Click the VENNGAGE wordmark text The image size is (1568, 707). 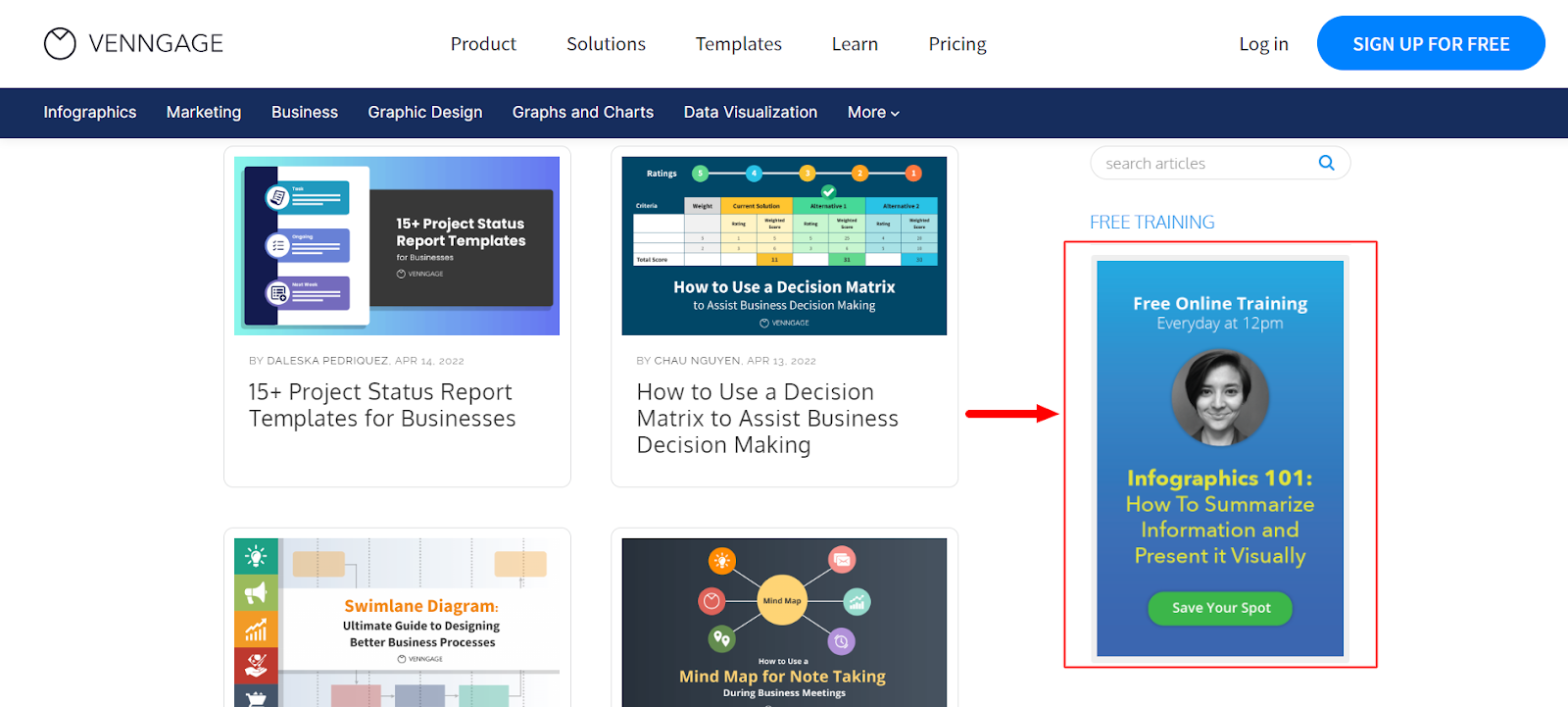click(x=156, y=44)
